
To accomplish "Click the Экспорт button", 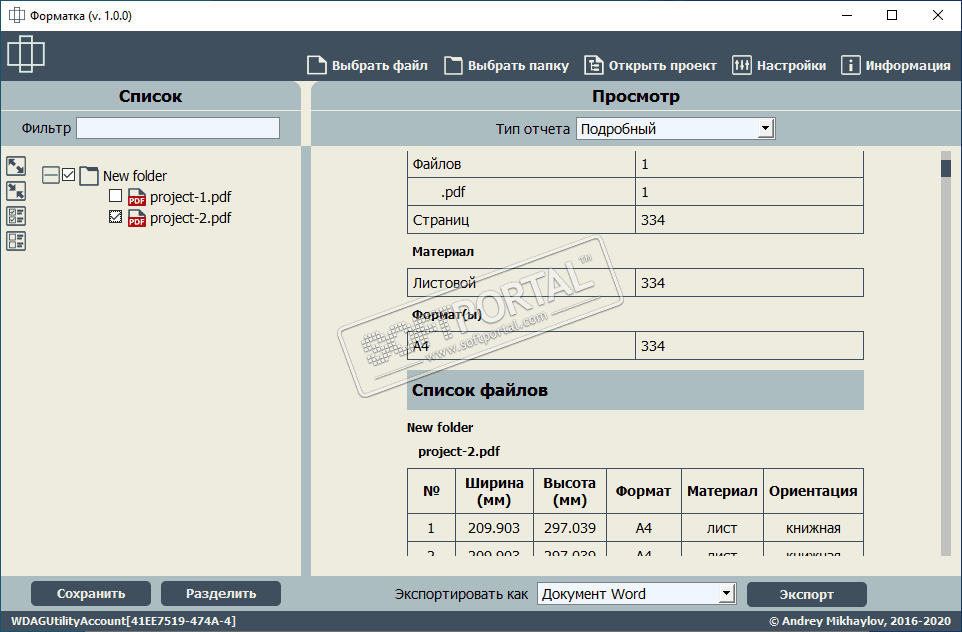I will point(807,594).
